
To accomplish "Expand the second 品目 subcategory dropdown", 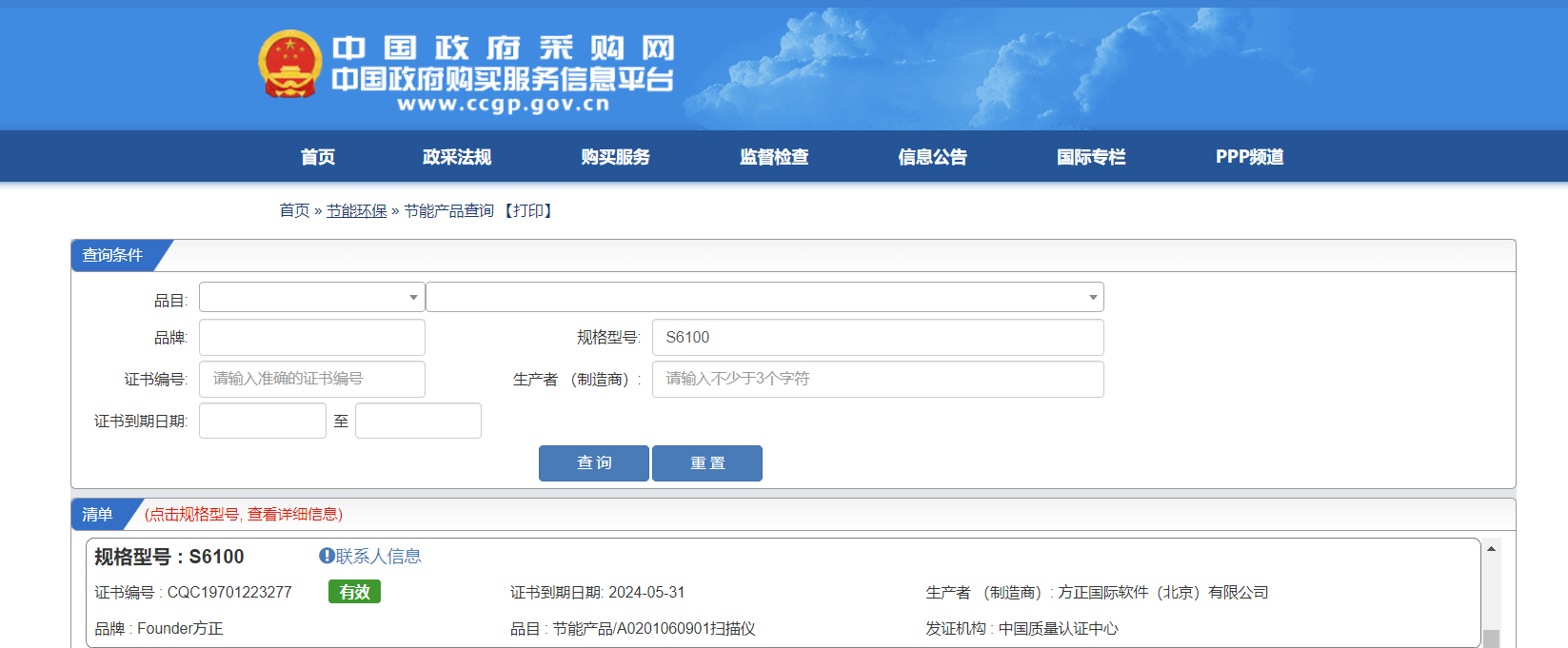I will (x=764, y=298).
